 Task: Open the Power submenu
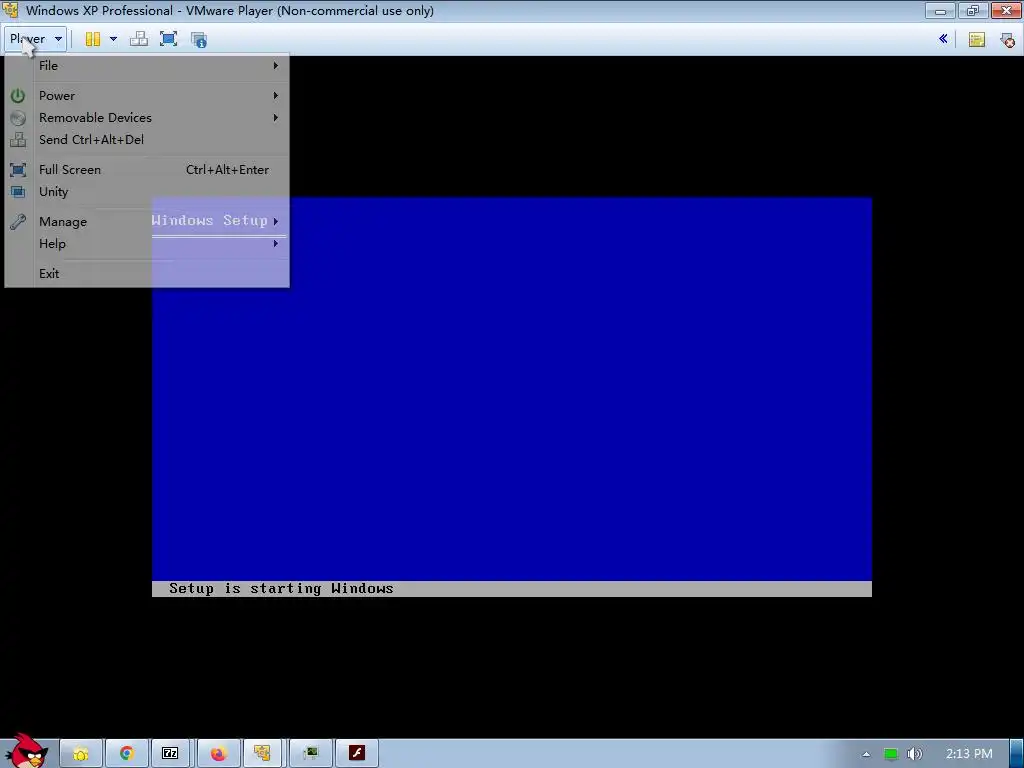(147, 95)
